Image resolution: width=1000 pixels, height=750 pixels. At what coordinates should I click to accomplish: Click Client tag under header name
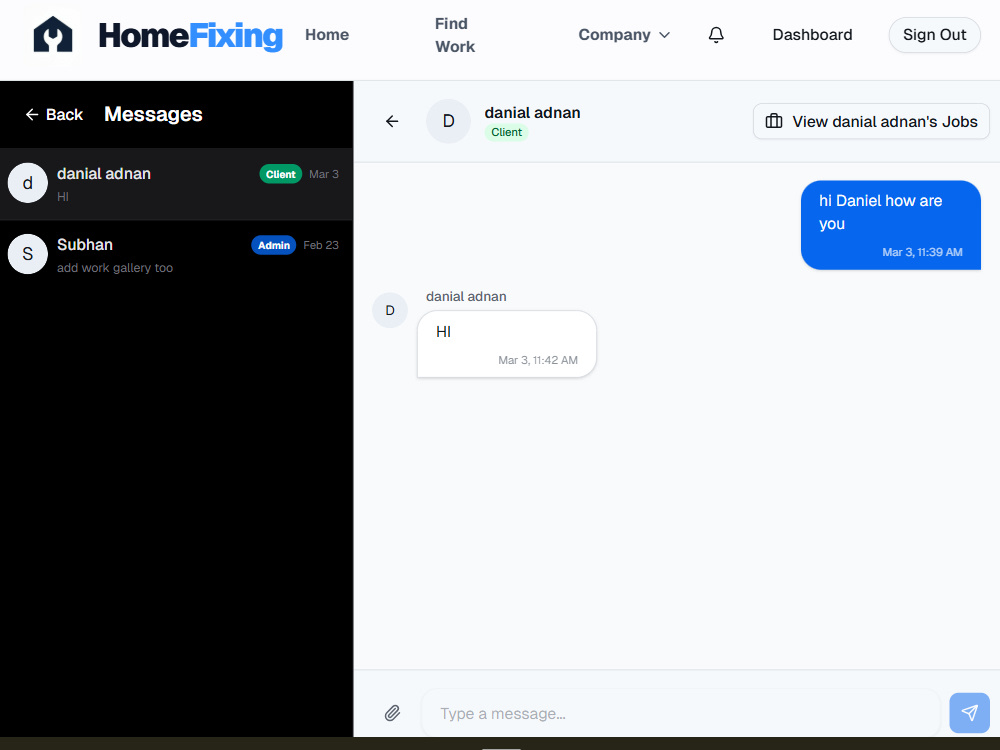pos(506,132)
